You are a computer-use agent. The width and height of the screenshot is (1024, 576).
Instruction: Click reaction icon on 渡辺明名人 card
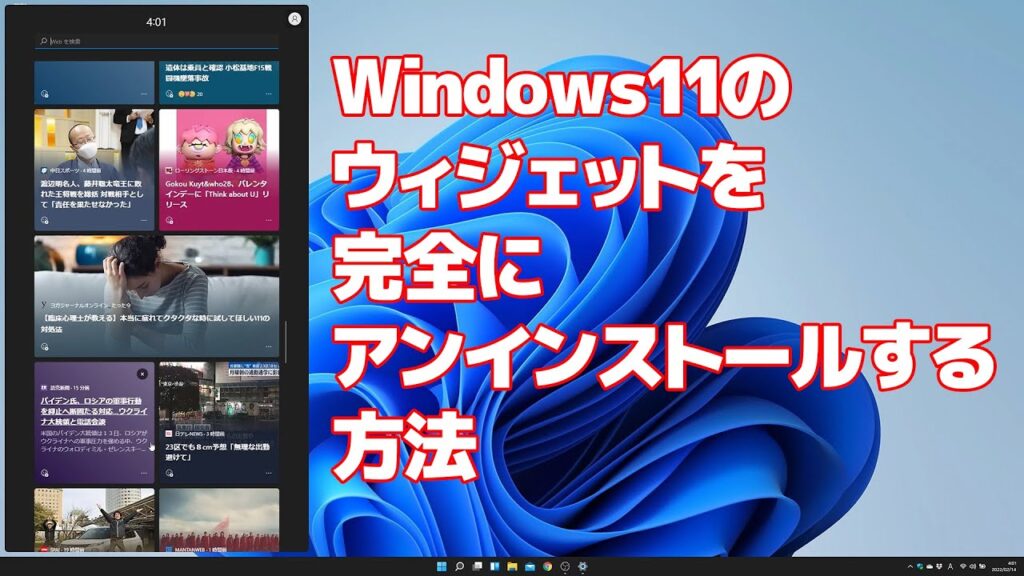44,220
